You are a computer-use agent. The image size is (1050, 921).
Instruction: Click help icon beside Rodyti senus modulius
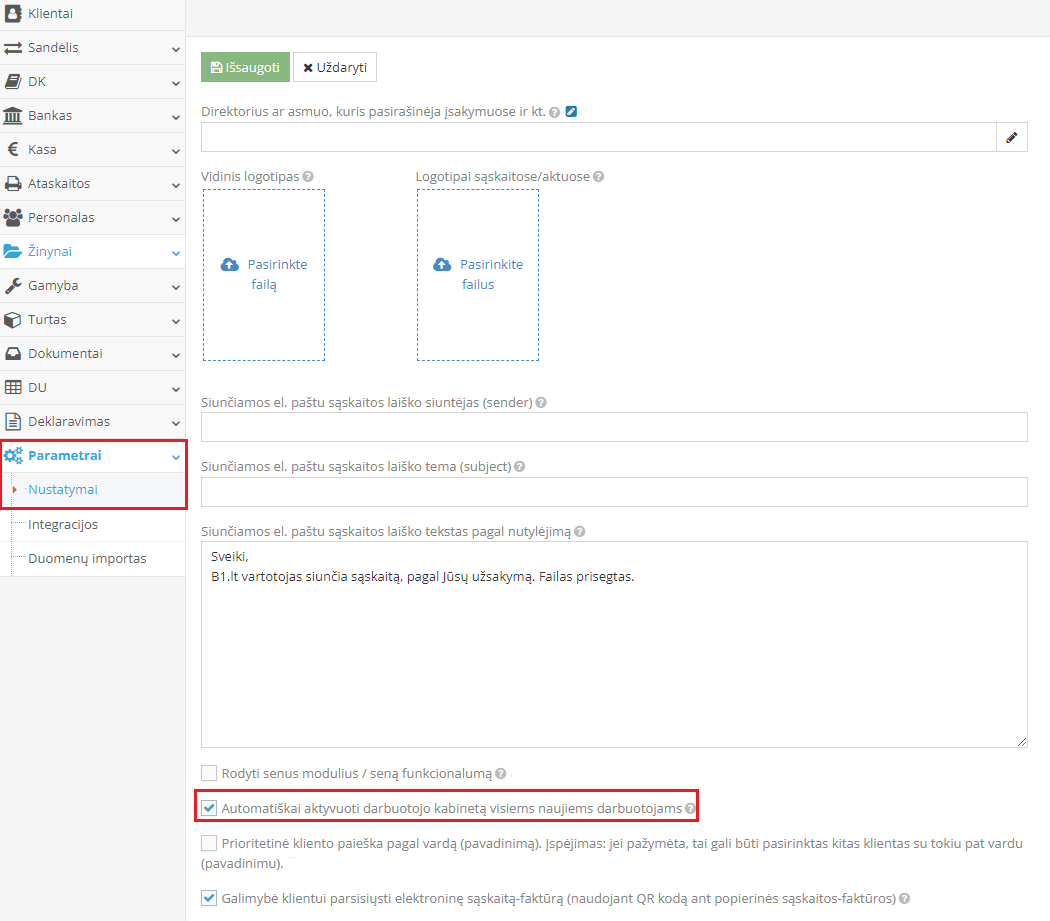(x=501, y=774)
